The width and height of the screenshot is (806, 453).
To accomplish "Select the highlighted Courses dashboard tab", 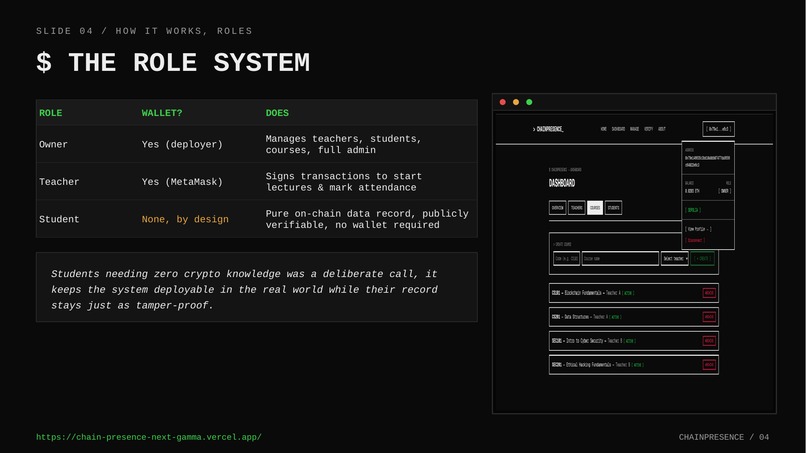I will tap(595, 208).
